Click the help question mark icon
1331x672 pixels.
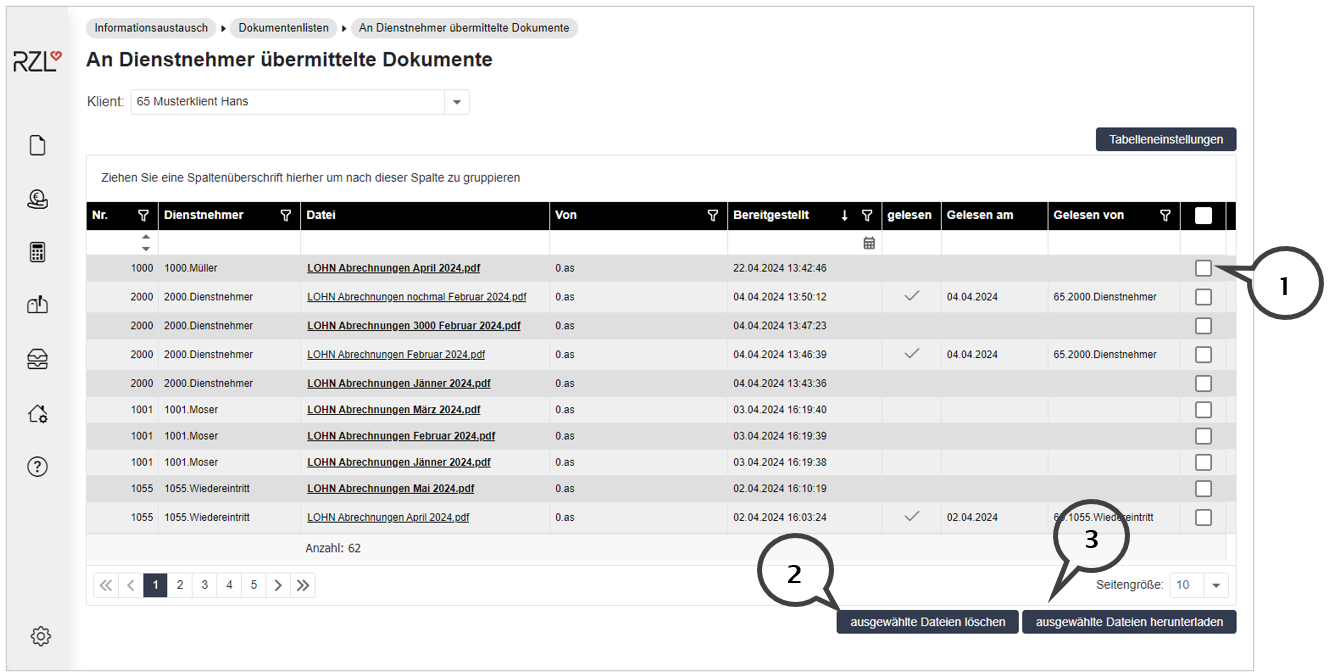37,467
